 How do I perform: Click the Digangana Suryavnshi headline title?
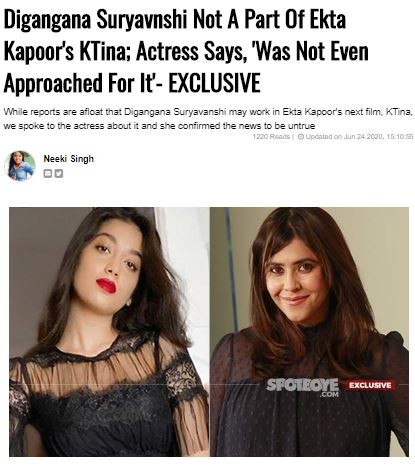(x=187, y=51)
